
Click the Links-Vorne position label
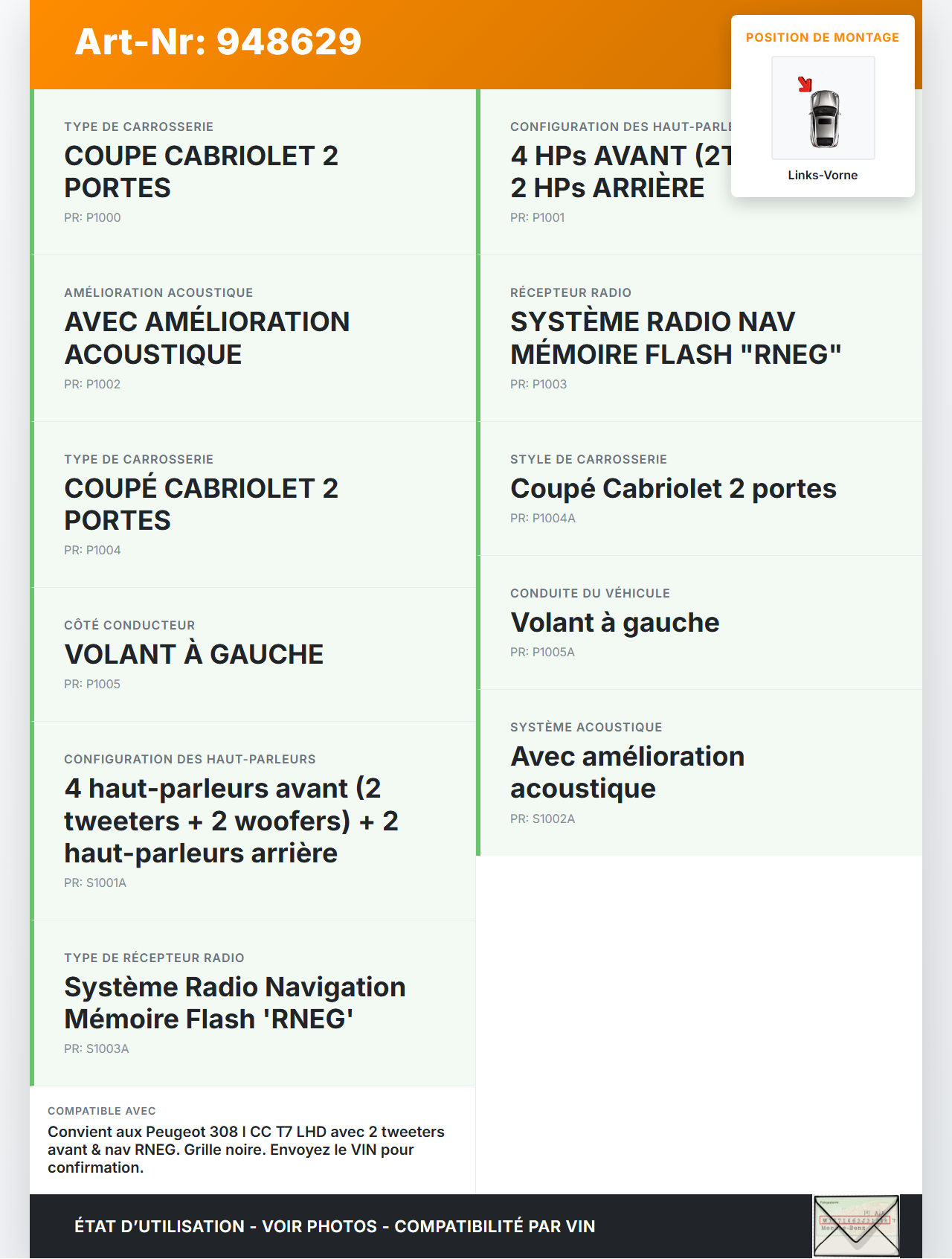point(823,175)
